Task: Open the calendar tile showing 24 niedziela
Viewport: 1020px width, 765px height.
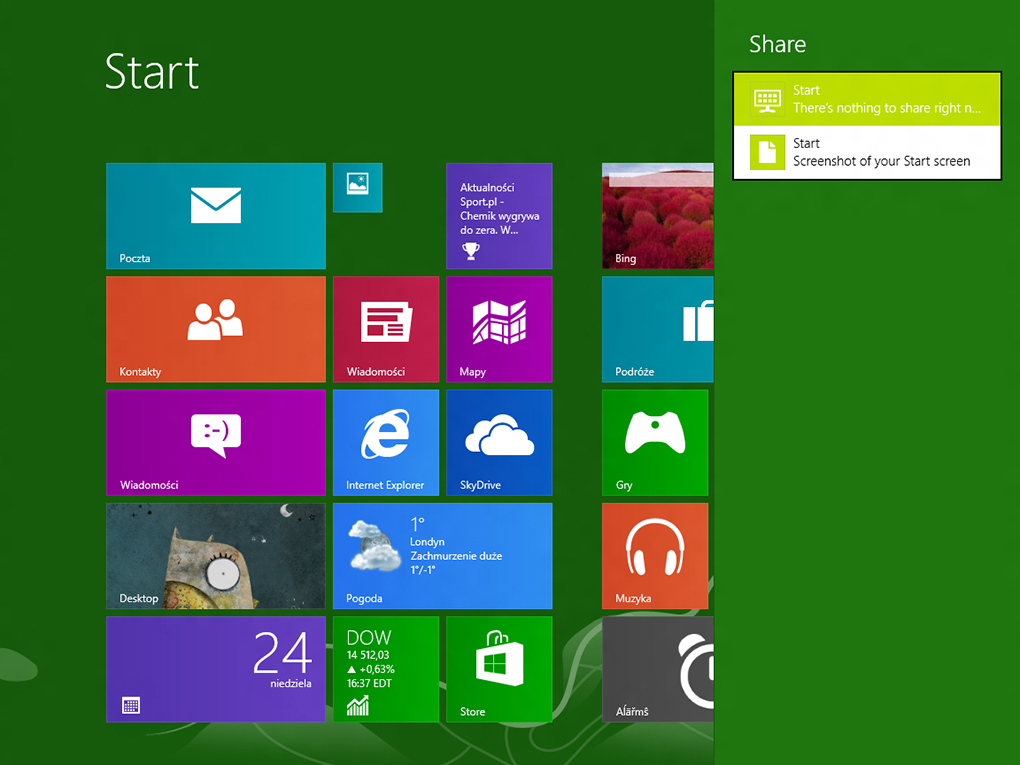Action: click(x=216, y=669)
